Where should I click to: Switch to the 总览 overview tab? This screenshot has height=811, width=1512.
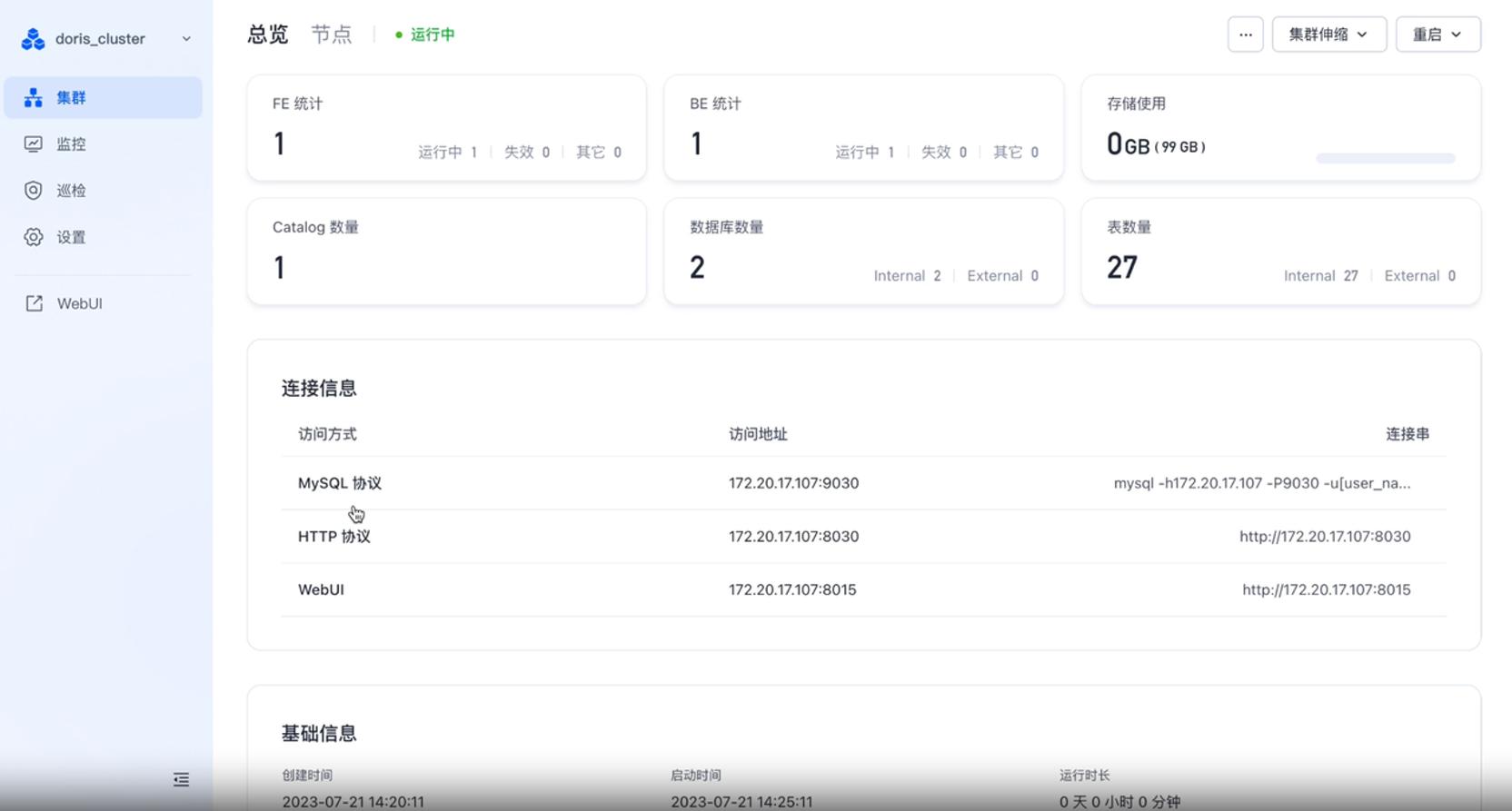pos(268,35)
